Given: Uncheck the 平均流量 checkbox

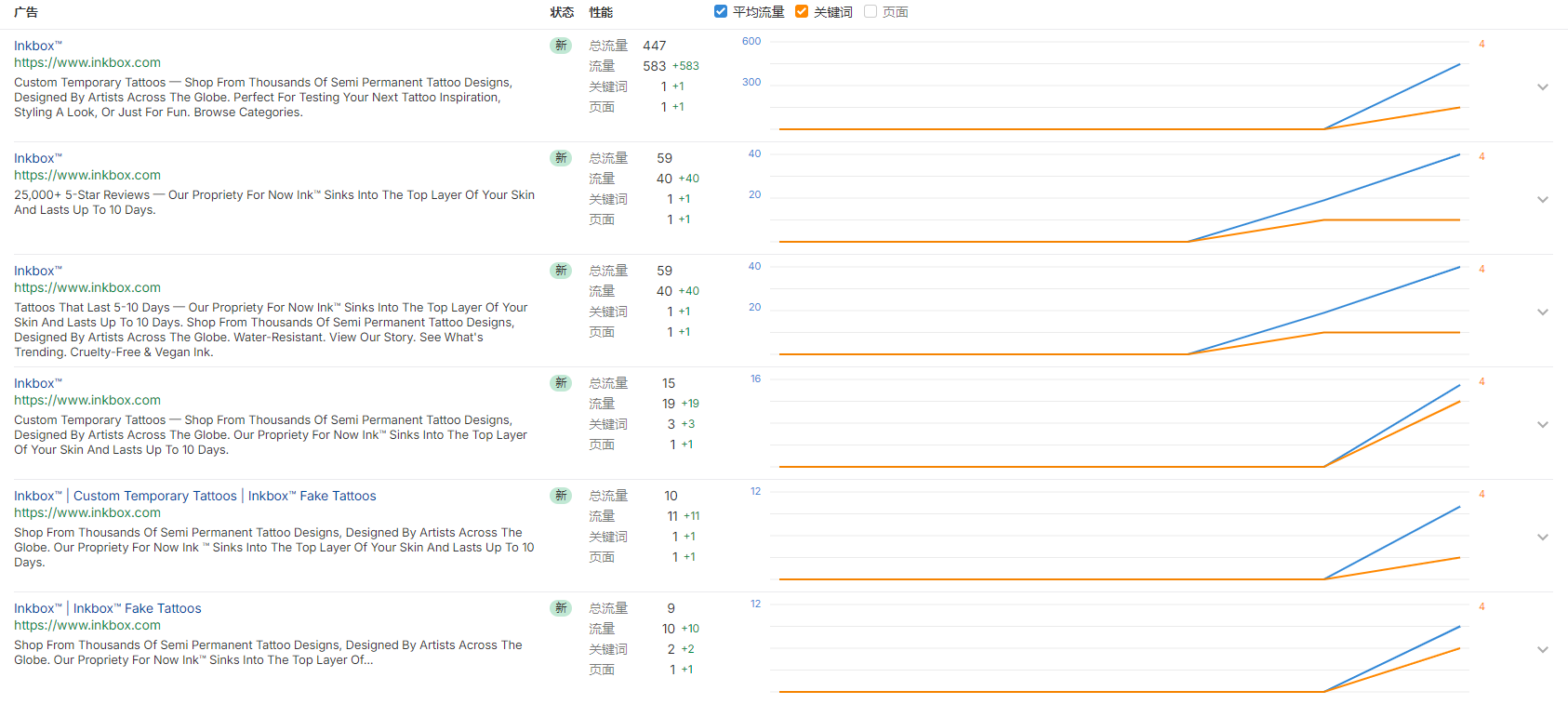Looking at the screenshot, I should tap(721, 12).
